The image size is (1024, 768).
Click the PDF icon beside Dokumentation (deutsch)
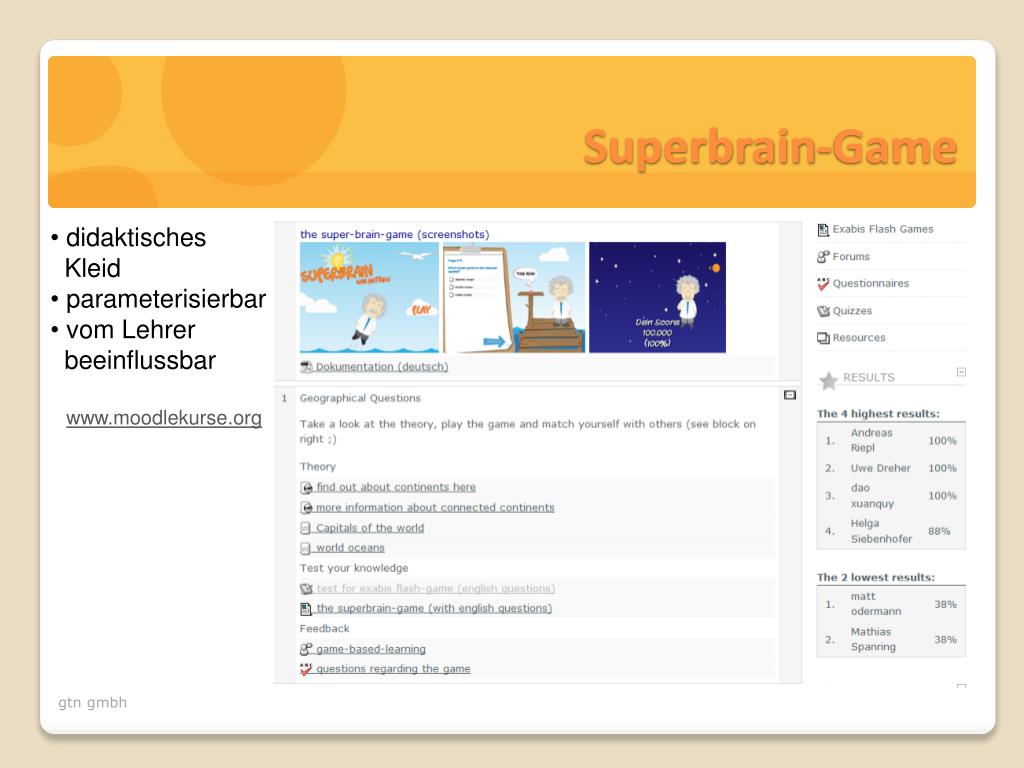(x=306, y=367)
